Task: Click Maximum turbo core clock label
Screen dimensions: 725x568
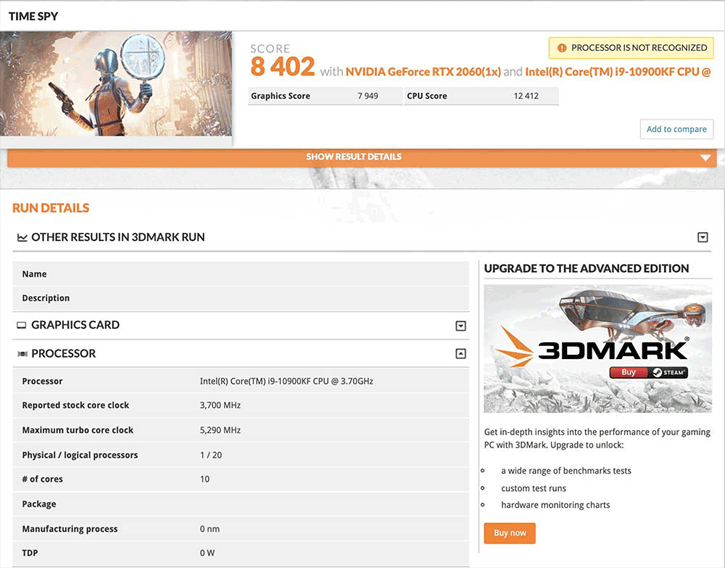Action: point(78,430)
